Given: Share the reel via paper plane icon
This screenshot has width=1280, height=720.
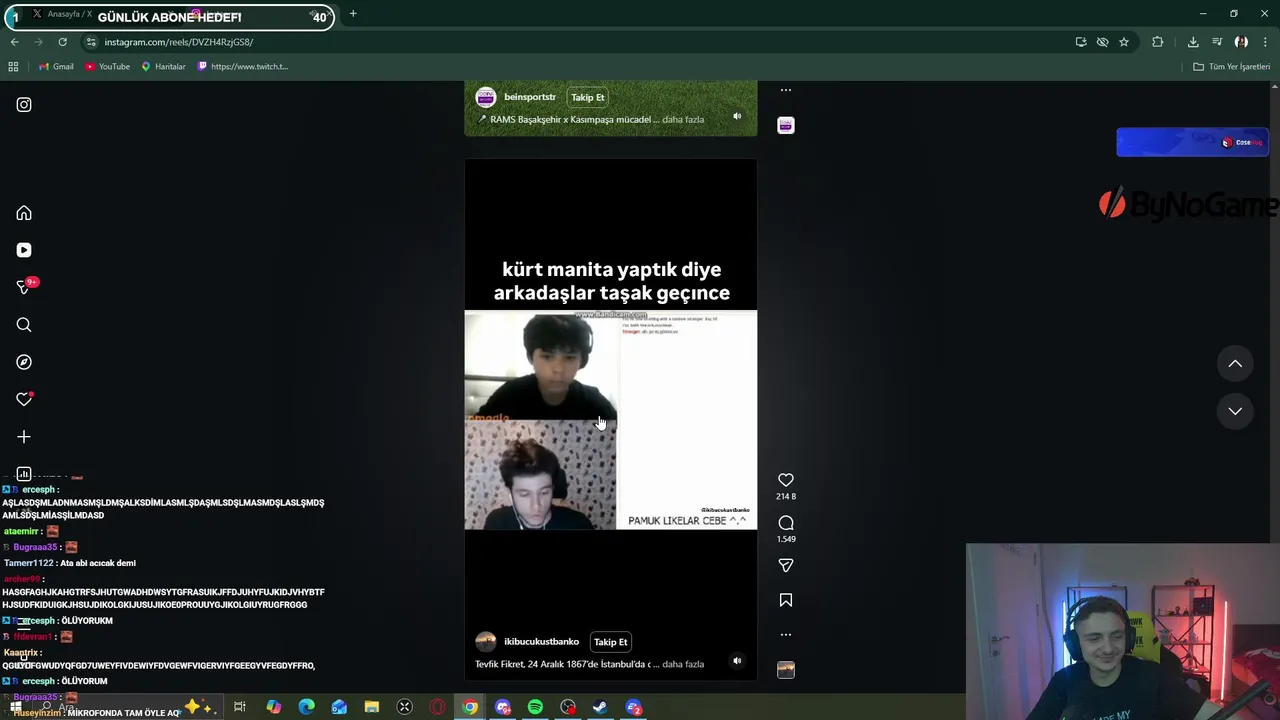Looking at the screenshot, I should pyautogui.click(x=786, y=565).
